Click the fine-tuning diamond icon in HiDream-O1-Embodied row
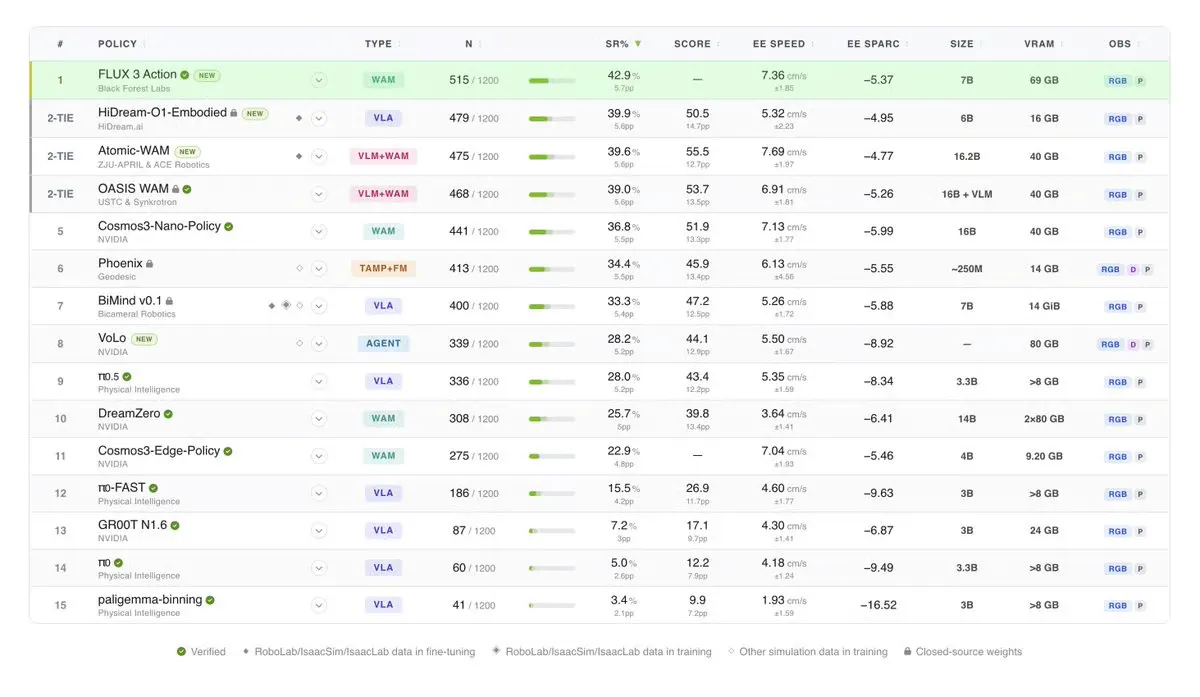1200x697 pixels. pyautogui.click(x=299, y=118)
